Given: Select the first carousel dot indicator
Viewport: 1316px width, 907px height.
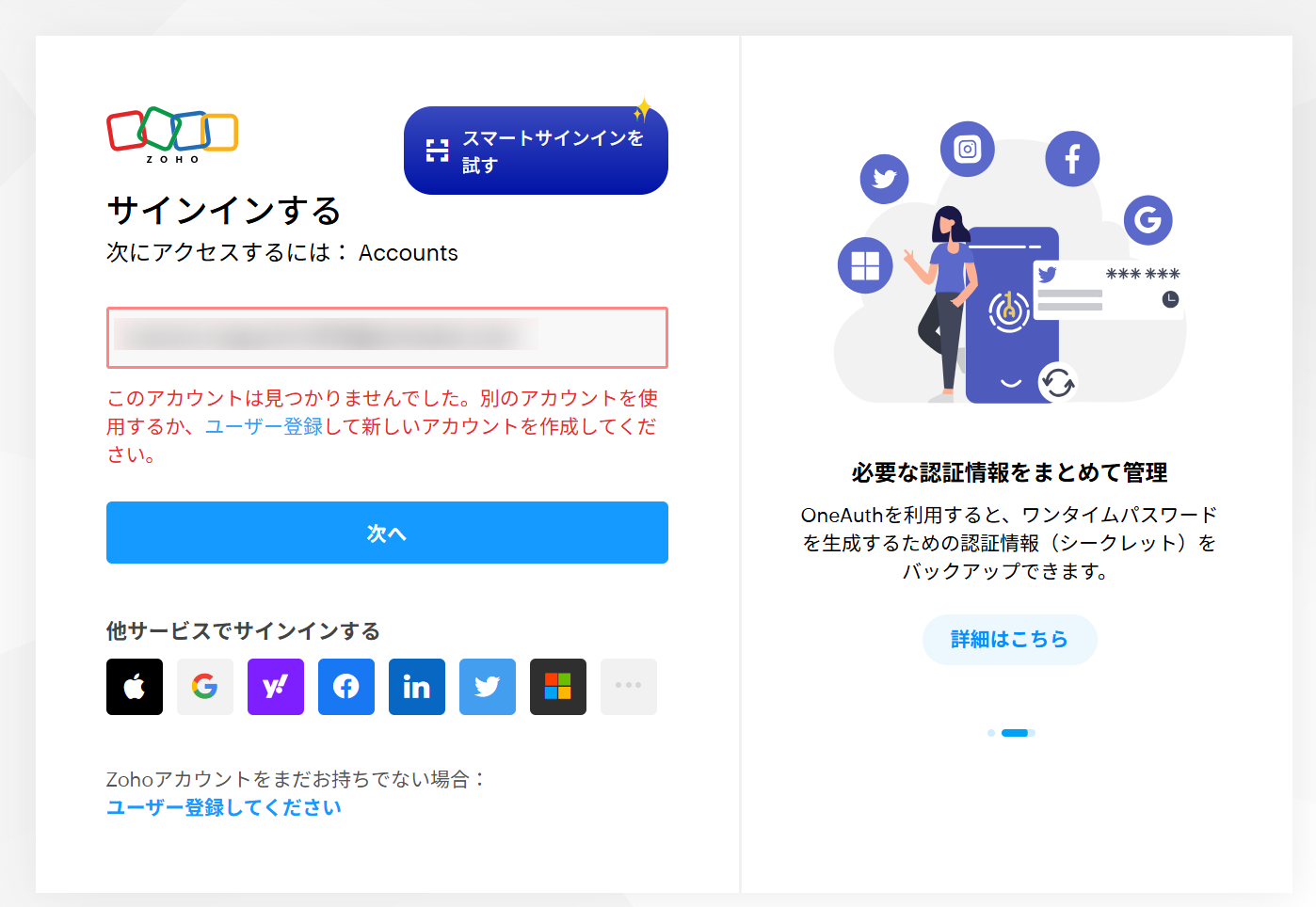Looking at the screenshot, I should pyautogui.click(x=991, y=733).
